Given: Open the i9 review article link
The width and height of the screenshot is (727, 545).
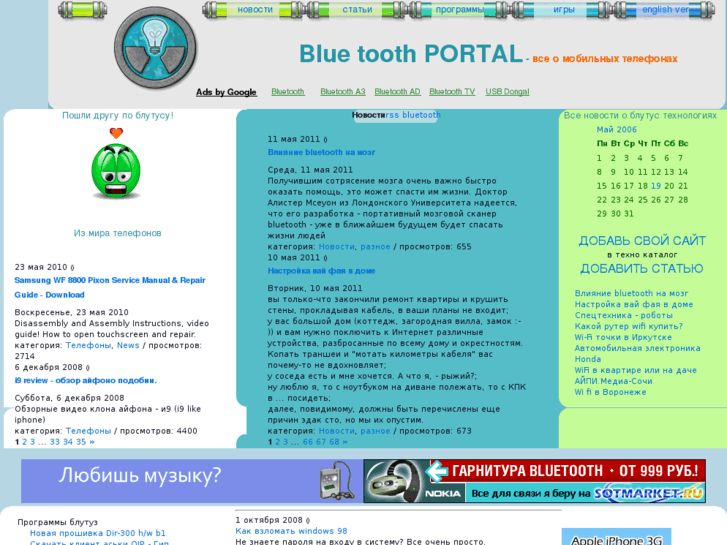Looking at the screenshot, I should click(86, 380).
